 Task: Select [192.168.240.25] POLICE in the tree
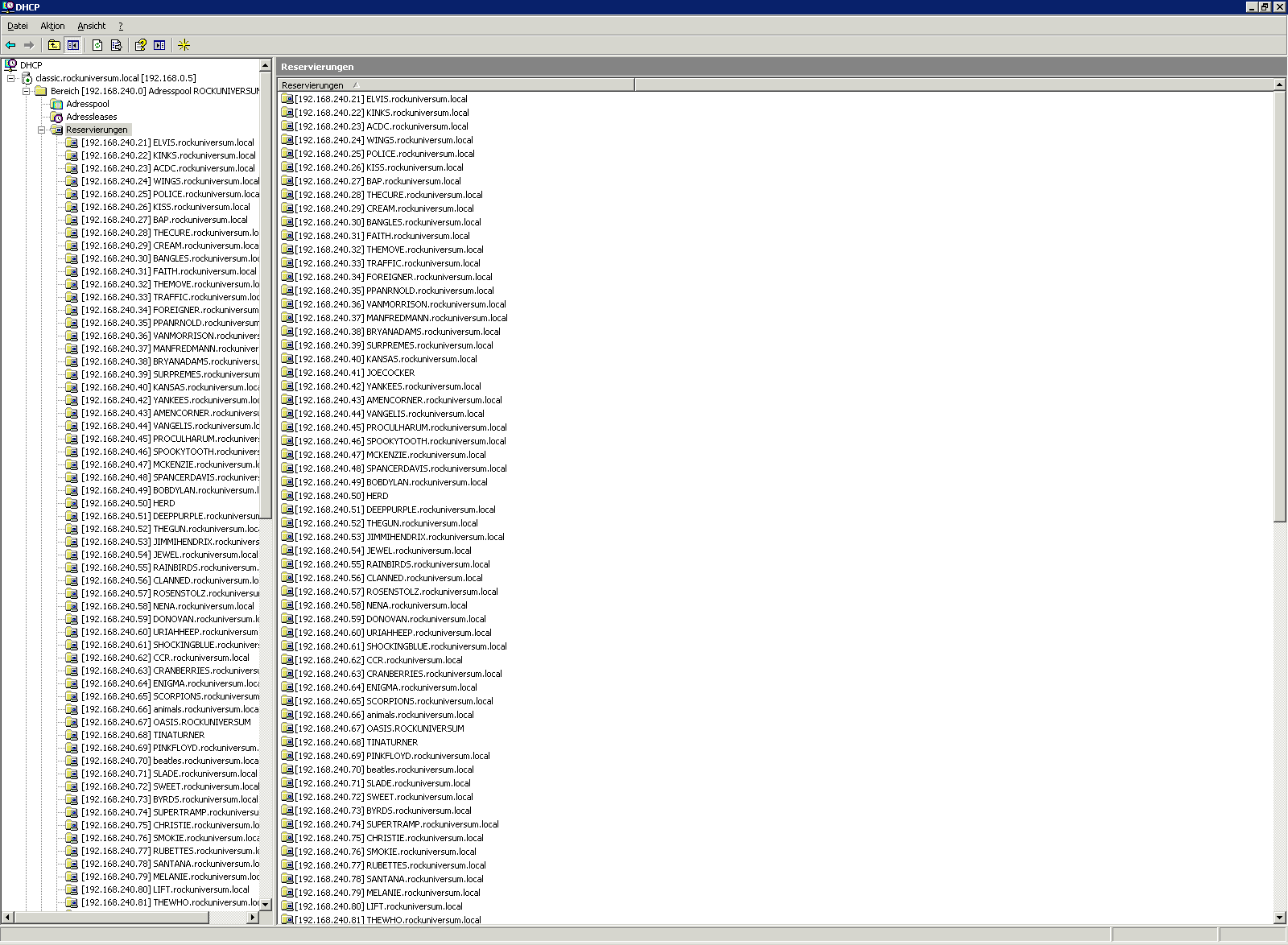coord(170,194)
